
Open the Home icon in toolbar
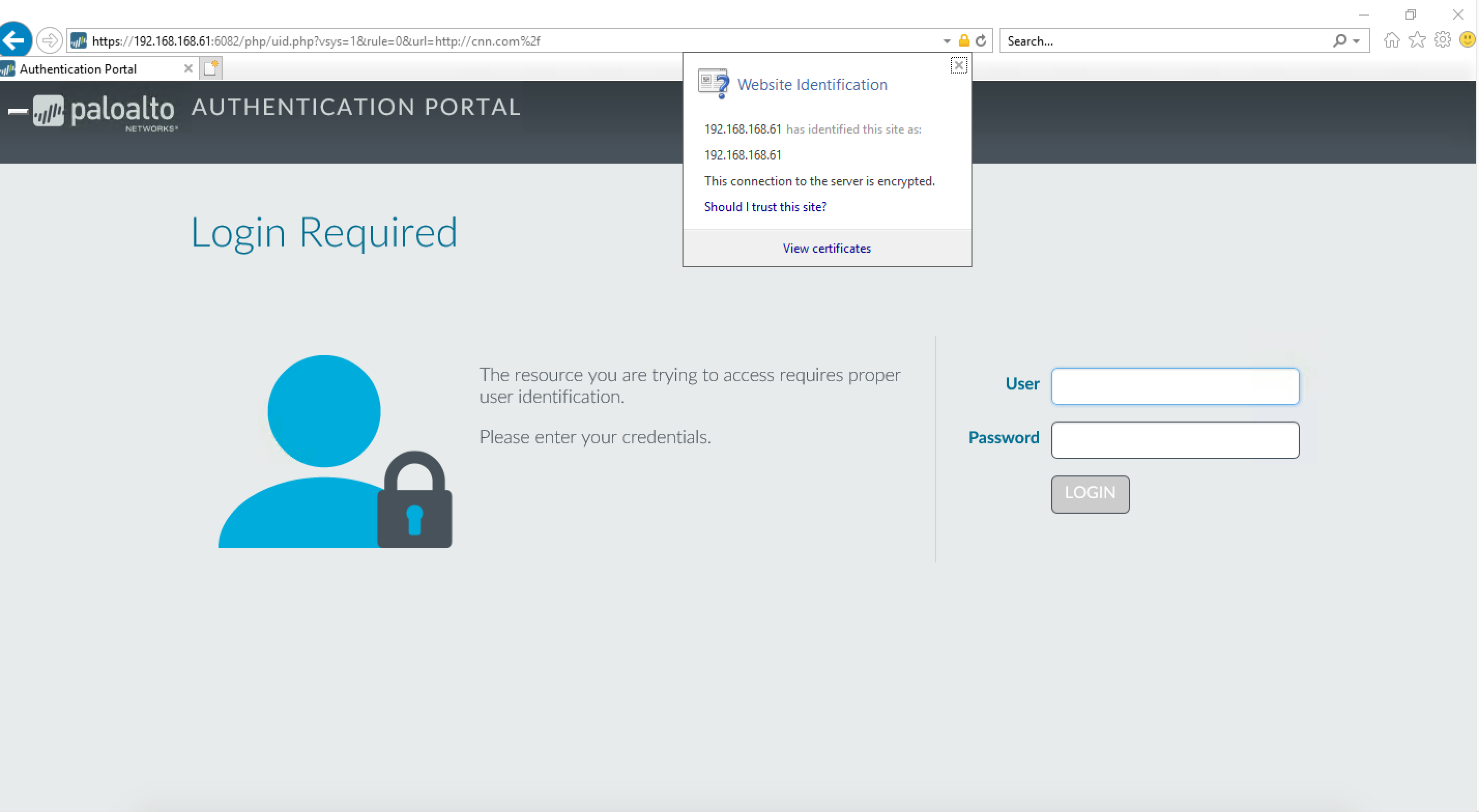tap(1391, 40)
